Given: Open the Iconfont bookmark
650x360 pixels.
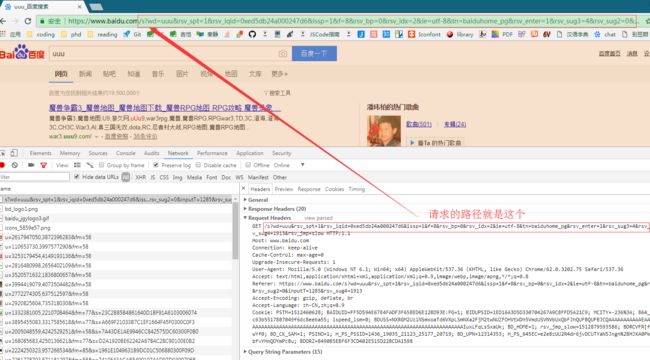Looking at the screenshot, I should (x=424, y=34).
